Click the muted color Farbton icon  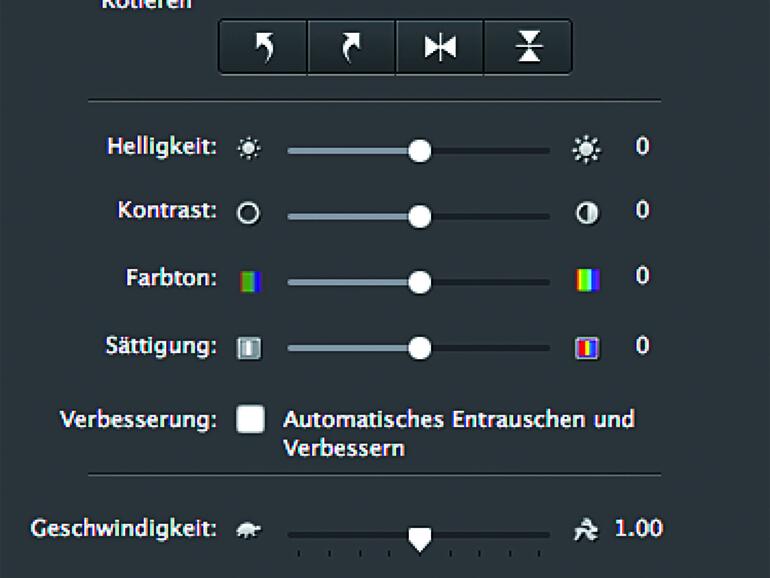[249, 282]
